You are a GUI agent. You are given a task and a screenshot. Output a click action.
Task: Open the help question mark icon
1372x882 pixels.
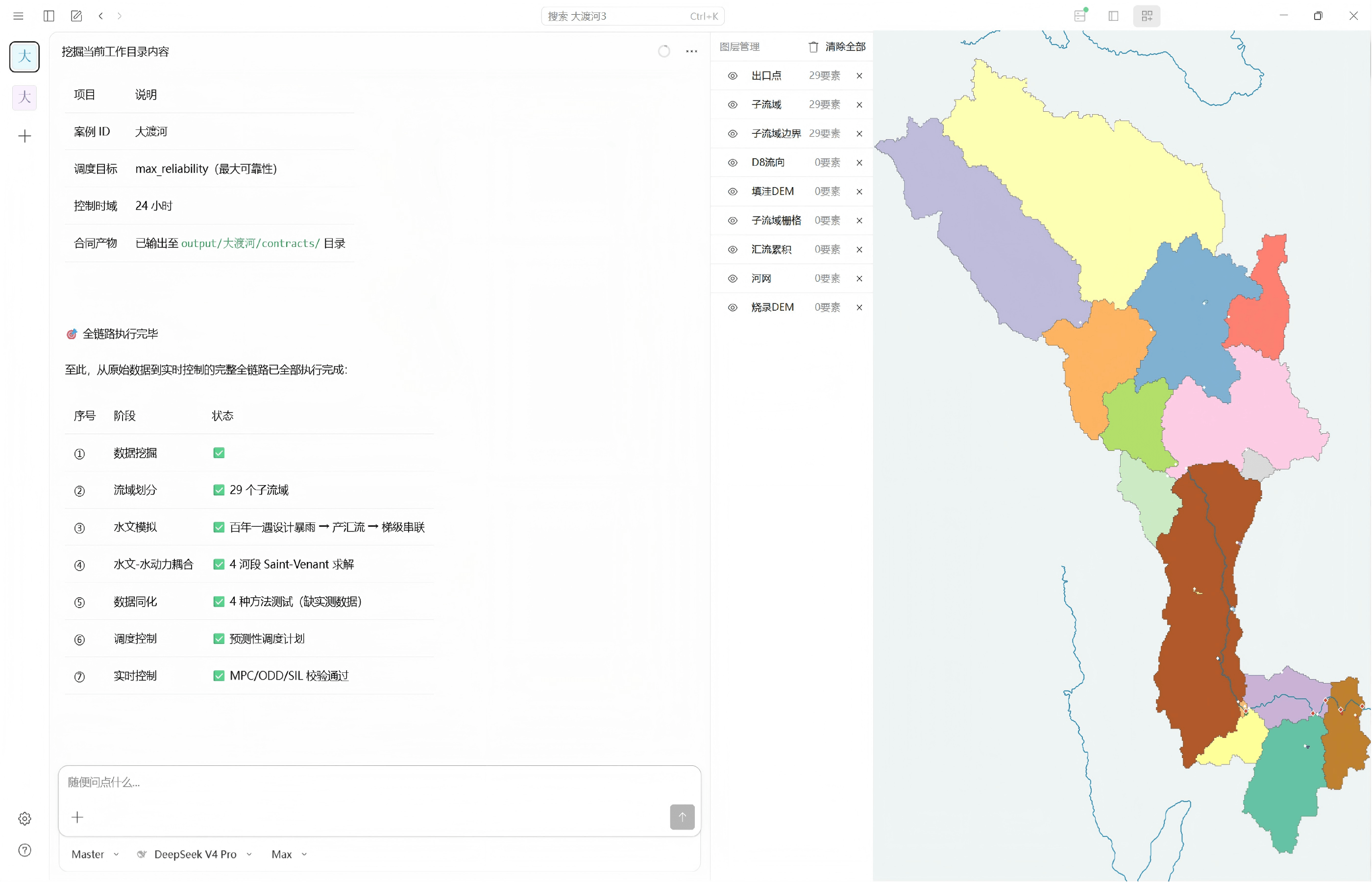(24, 850)
